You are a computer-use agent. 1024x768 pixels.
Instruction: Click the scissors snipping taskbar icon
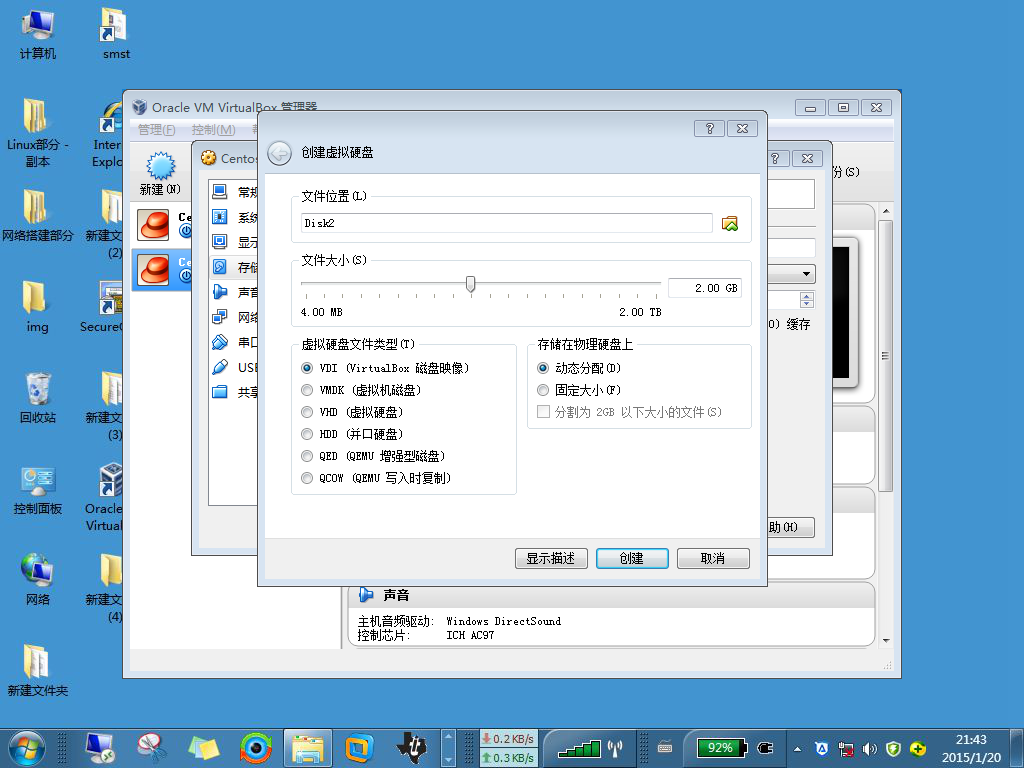tap(152, 748)
